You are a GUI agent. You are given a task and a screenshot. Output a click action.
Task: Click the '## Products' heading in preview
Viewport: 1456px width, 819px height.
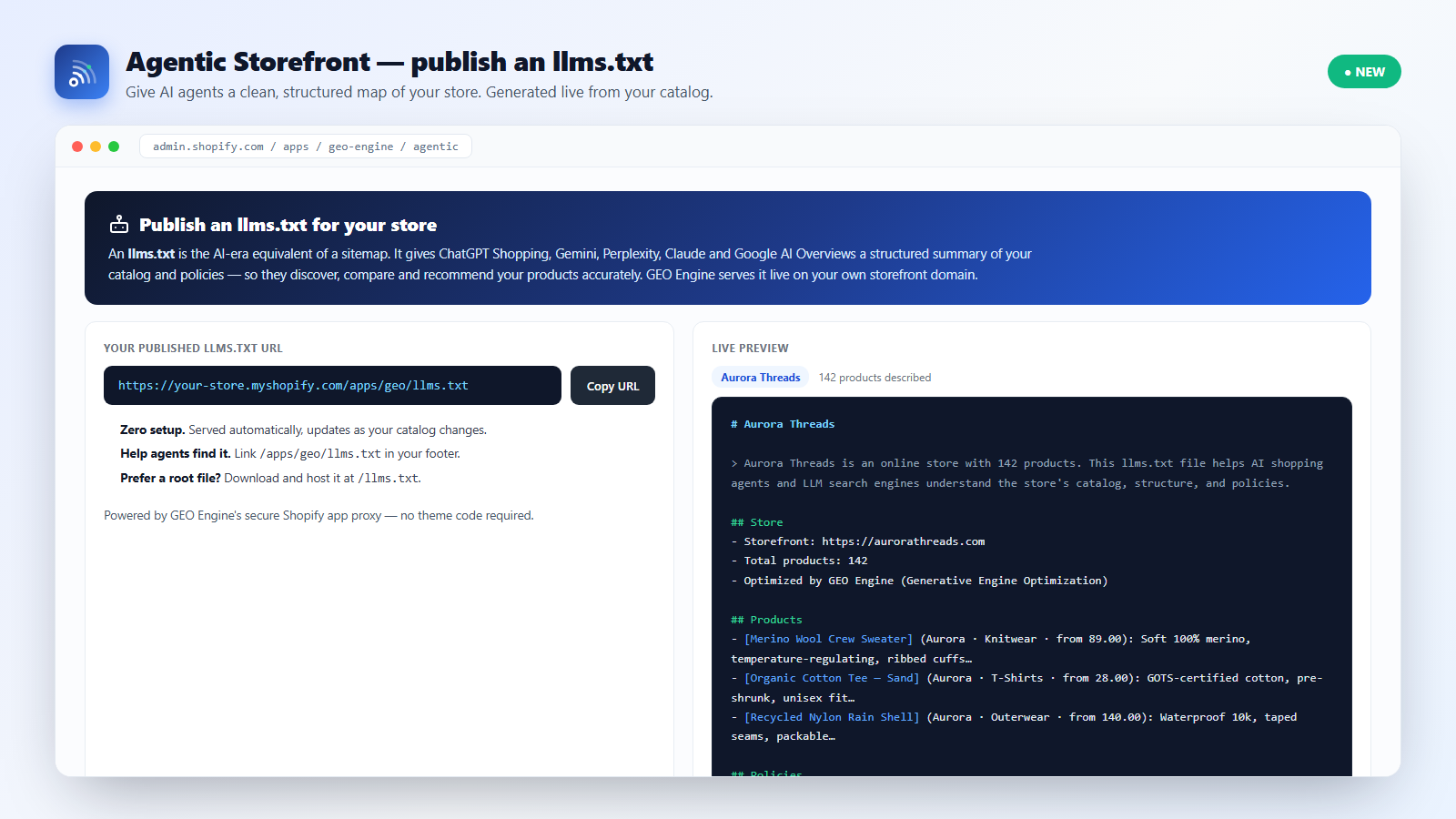pyautogui.click(x=766, y=620)
